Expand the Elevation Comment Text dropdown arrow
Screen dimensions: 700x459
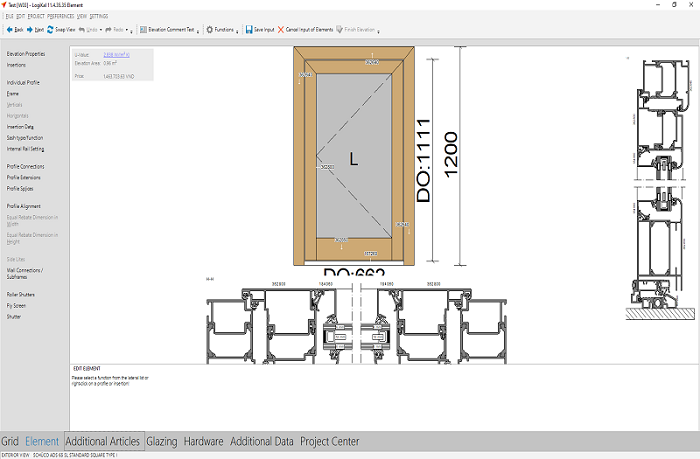(199, 31)
